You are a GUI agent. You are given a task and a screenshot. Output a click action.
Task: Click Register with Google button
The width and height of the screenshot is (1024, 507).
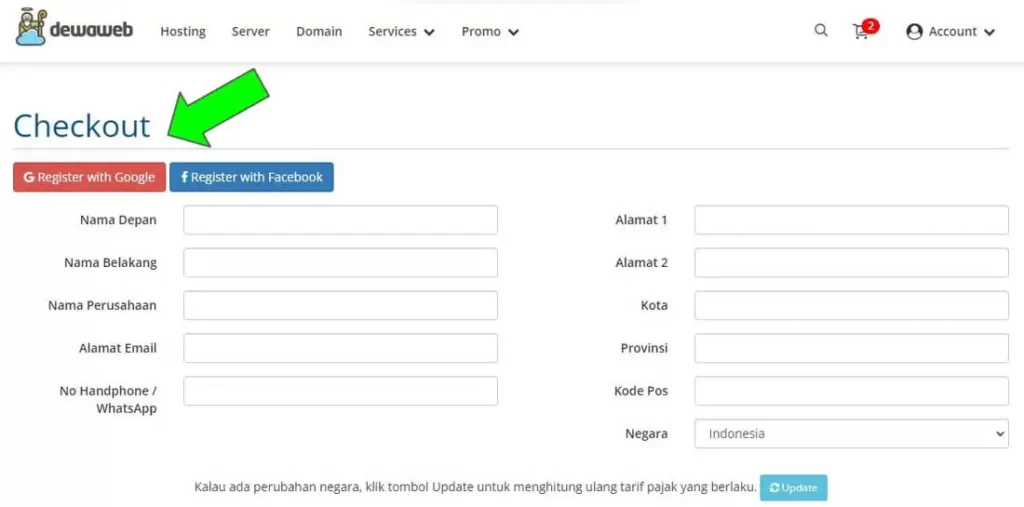tap(89, 177)
